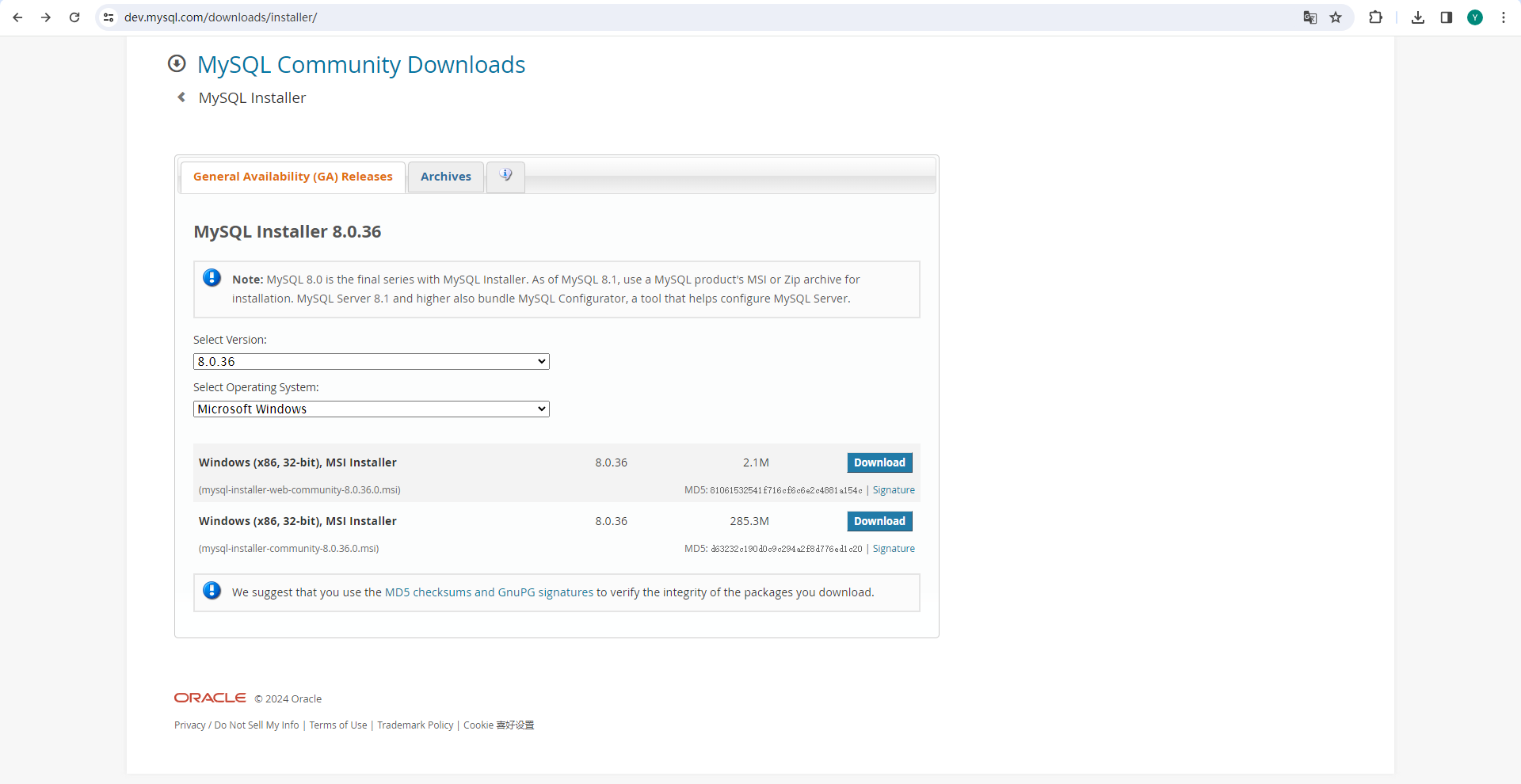This screenshot has width=1521, height=784.
Task: Switch to the Archives tab
Action: tap(445, 177)
